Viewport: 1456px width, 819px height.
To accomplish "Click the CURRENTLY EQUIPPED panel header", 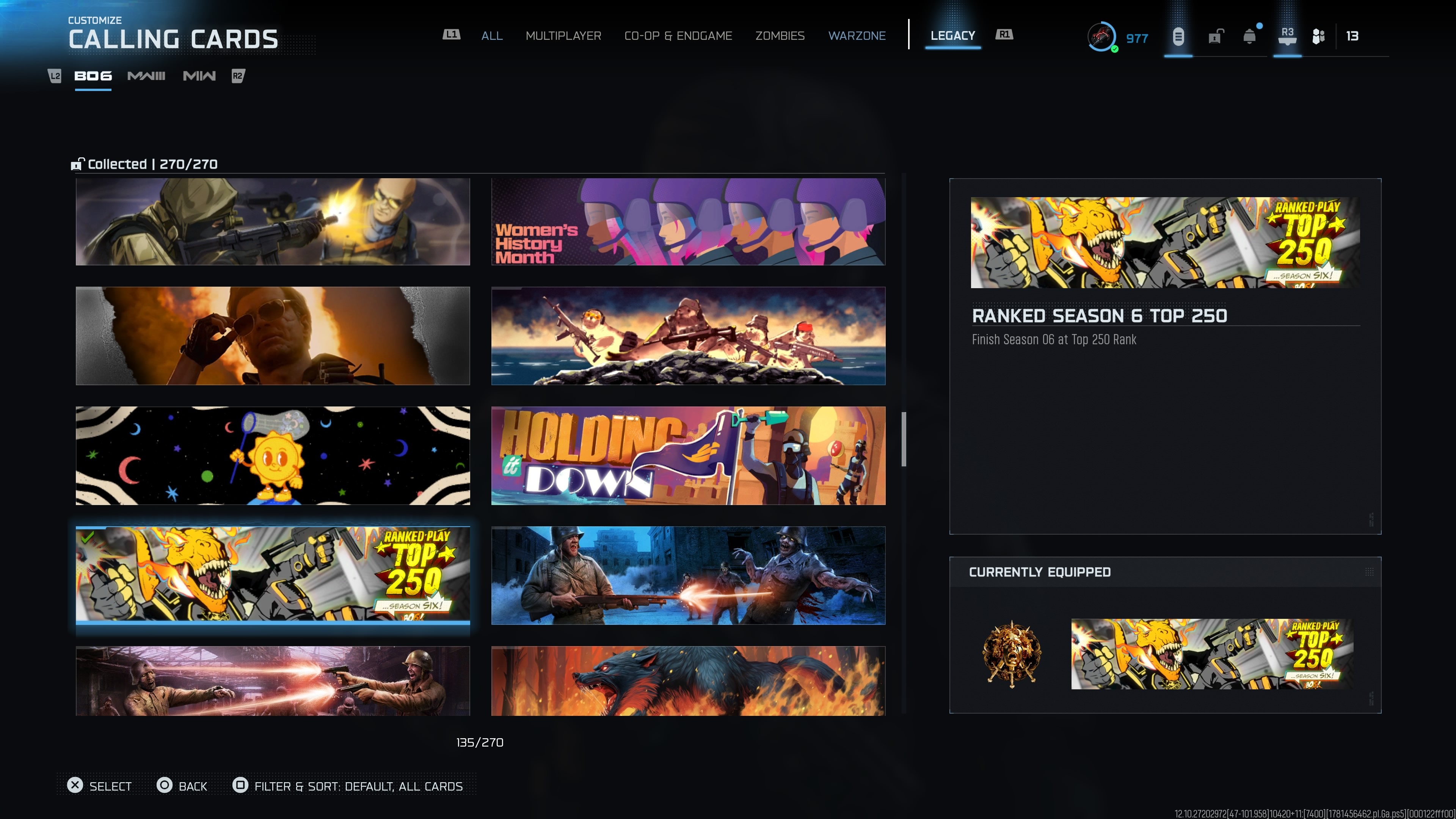I will click(1040, 572).
